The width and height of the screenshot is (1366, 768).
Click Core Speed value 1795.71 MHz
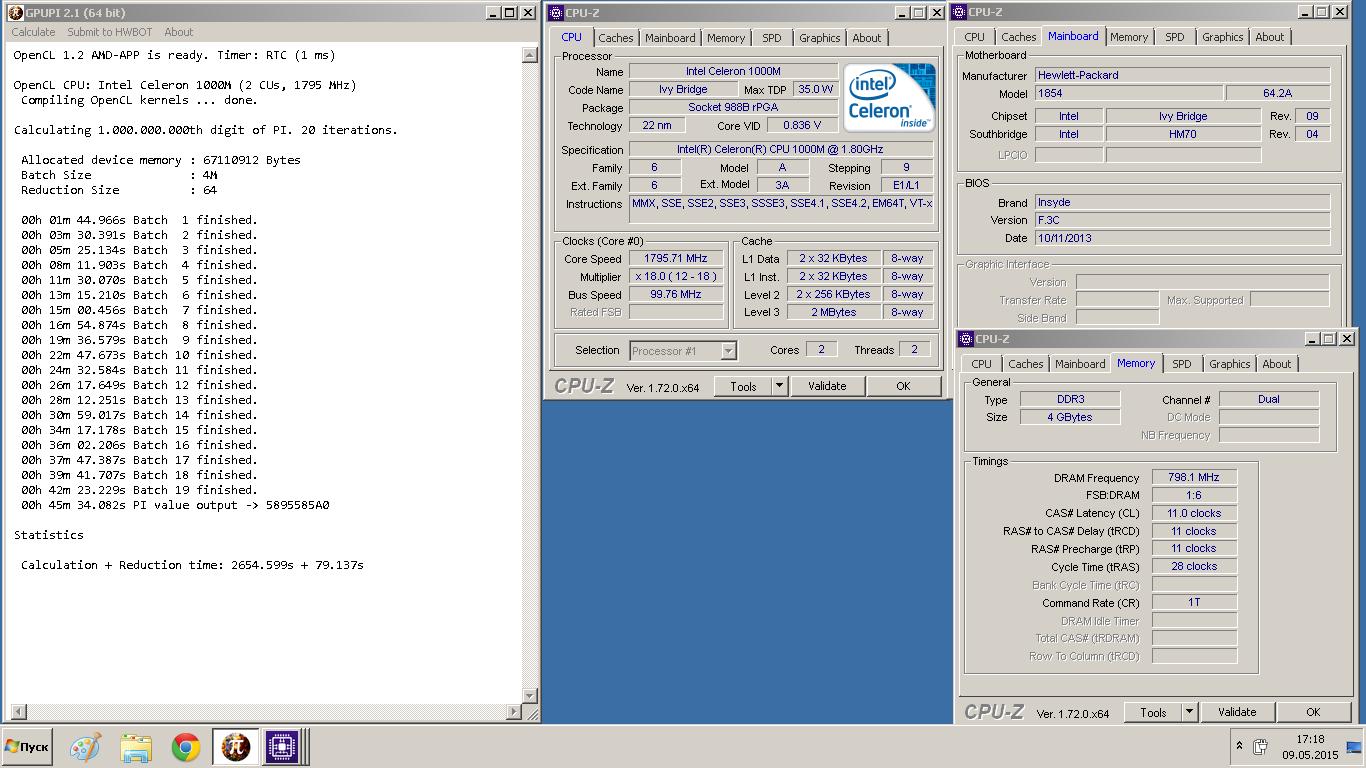676,258
